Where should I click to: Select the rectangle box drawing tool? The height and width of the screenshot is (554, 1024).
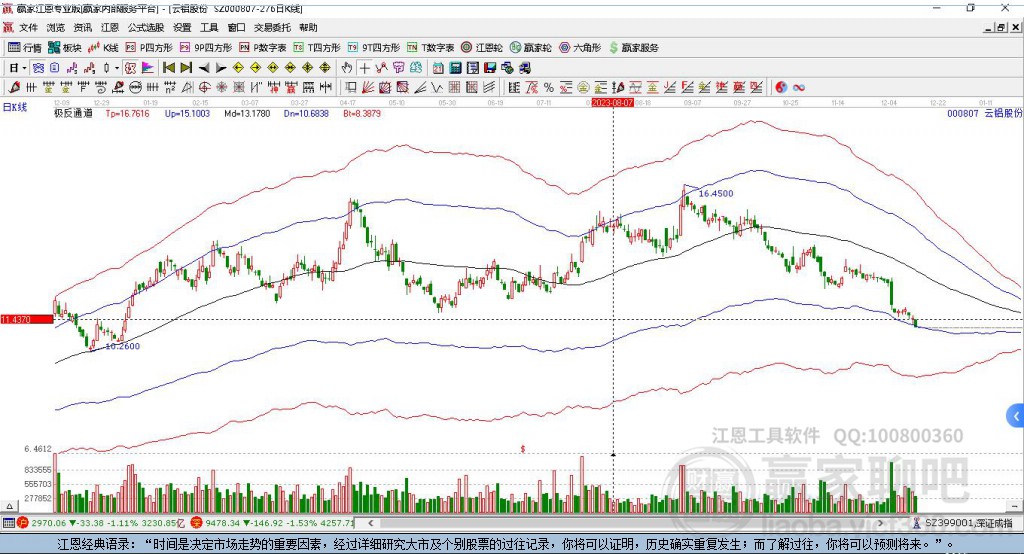pos(351,88)
